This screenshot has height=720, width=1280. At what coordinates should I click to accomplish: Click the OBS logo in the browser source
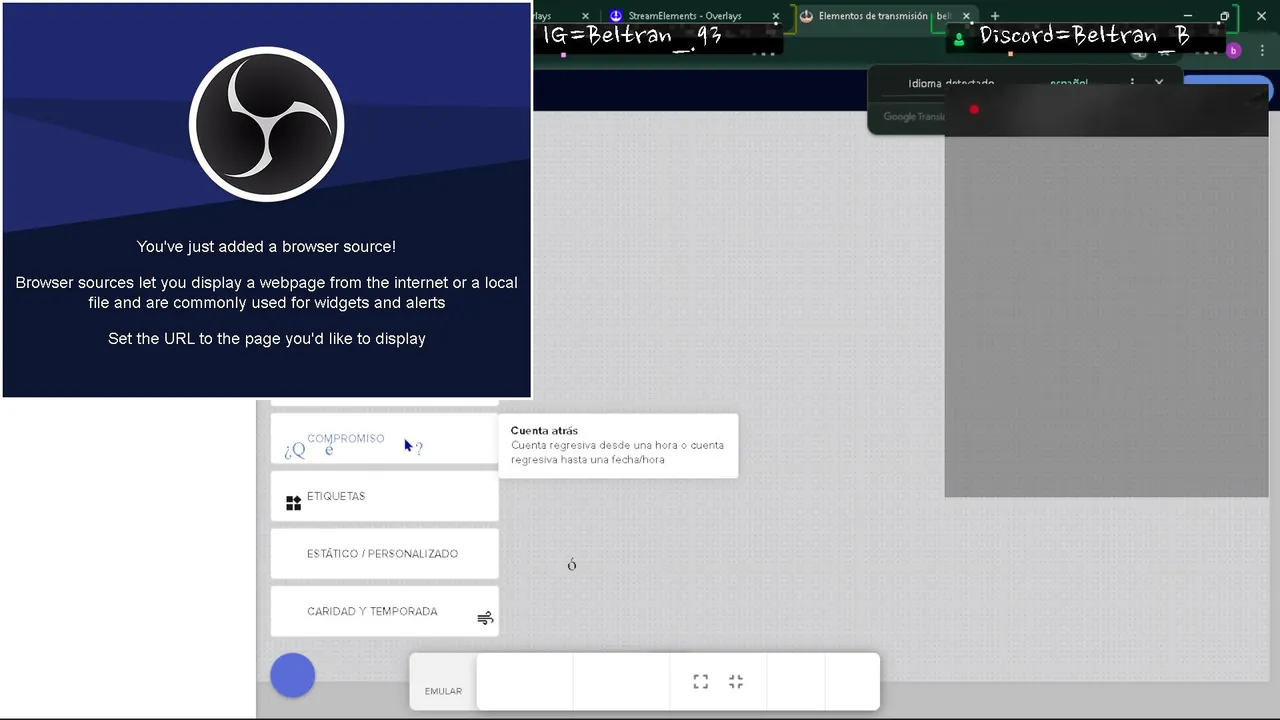coord(267,124)
